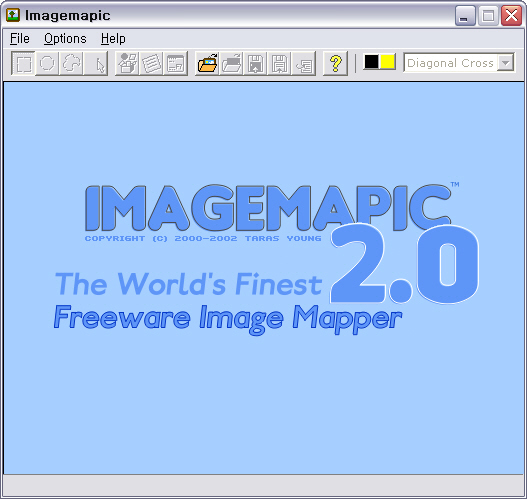Open the Options menu
Screen dimensions: 527x499
(x=65, y=39)
